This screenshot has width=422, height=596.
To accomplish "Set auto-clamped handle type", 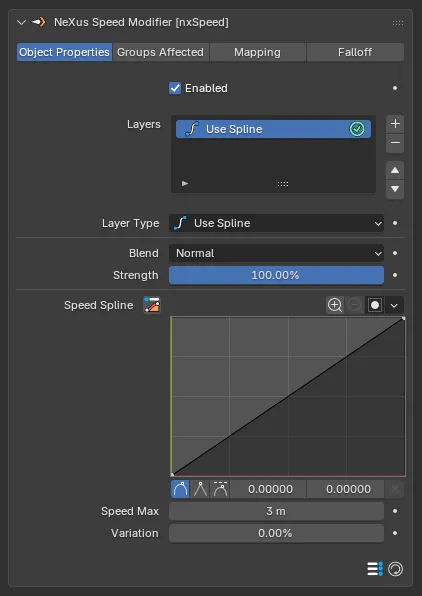I will tap(220, 489).
